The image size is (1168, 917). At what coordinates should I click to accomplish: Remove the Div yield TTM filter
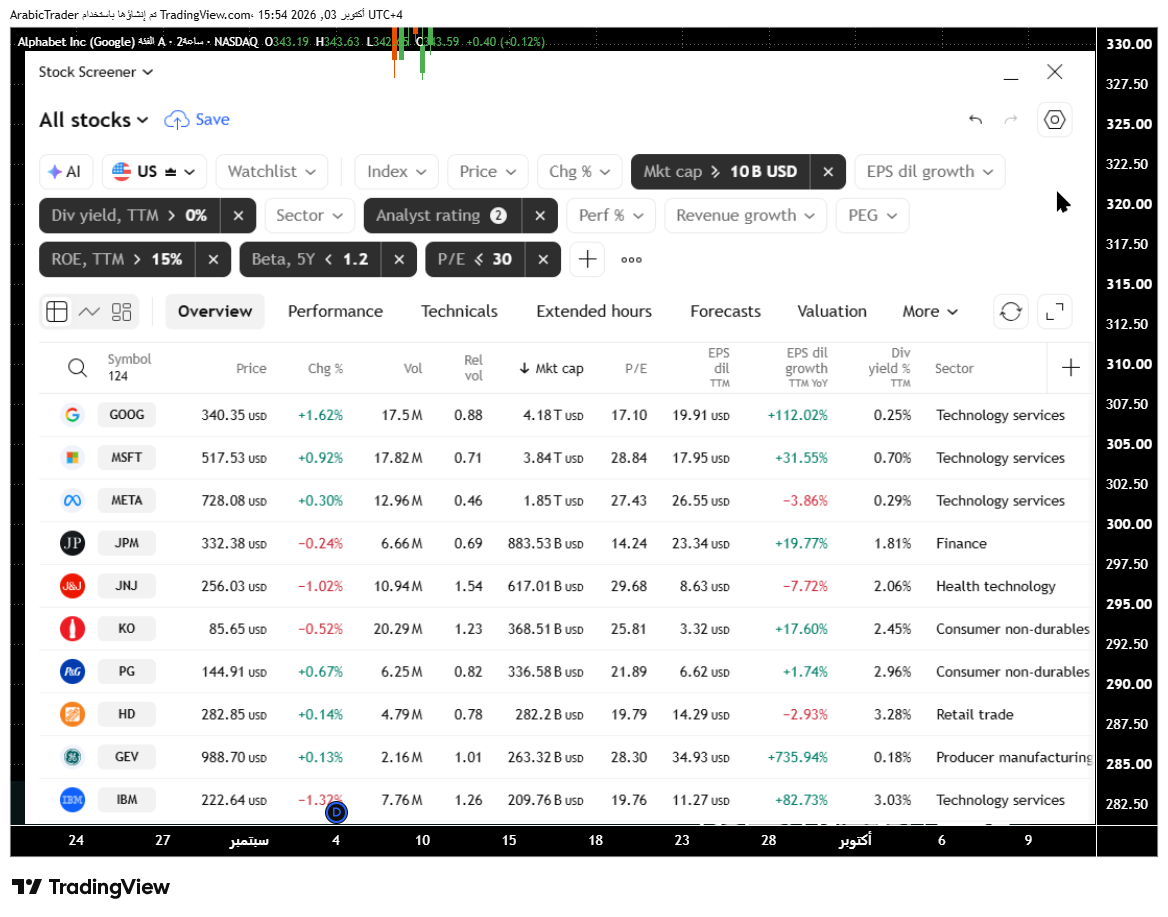pyautogui.click(x=238, y=215)
